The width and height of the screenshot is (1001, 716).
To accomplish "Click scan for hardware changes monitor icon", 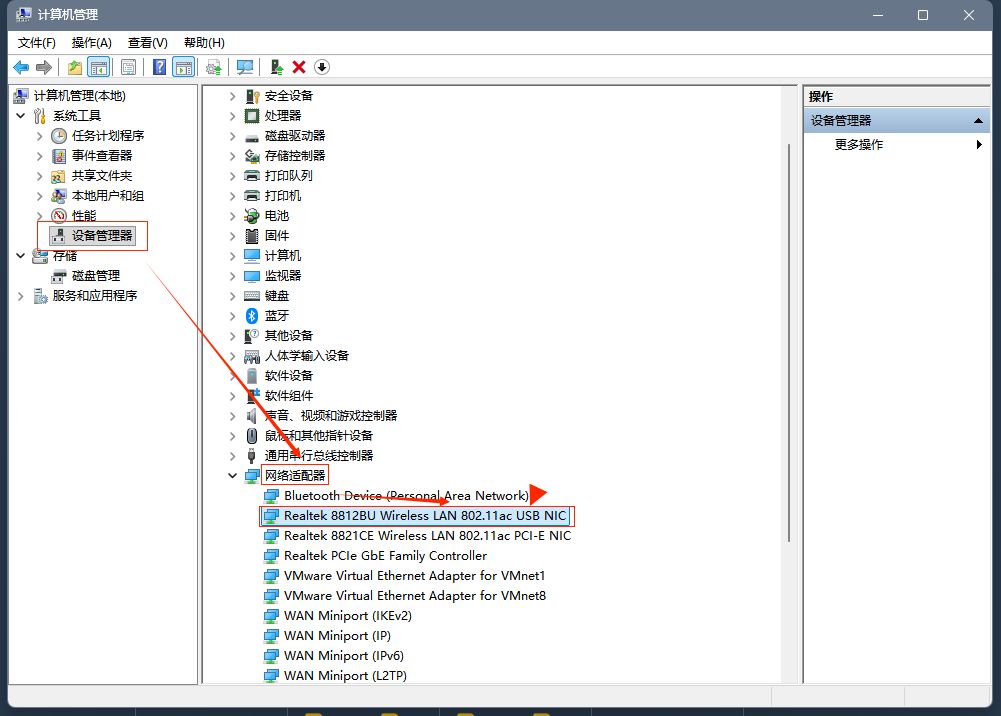I will pyautogui.click(x=245, y=67).
